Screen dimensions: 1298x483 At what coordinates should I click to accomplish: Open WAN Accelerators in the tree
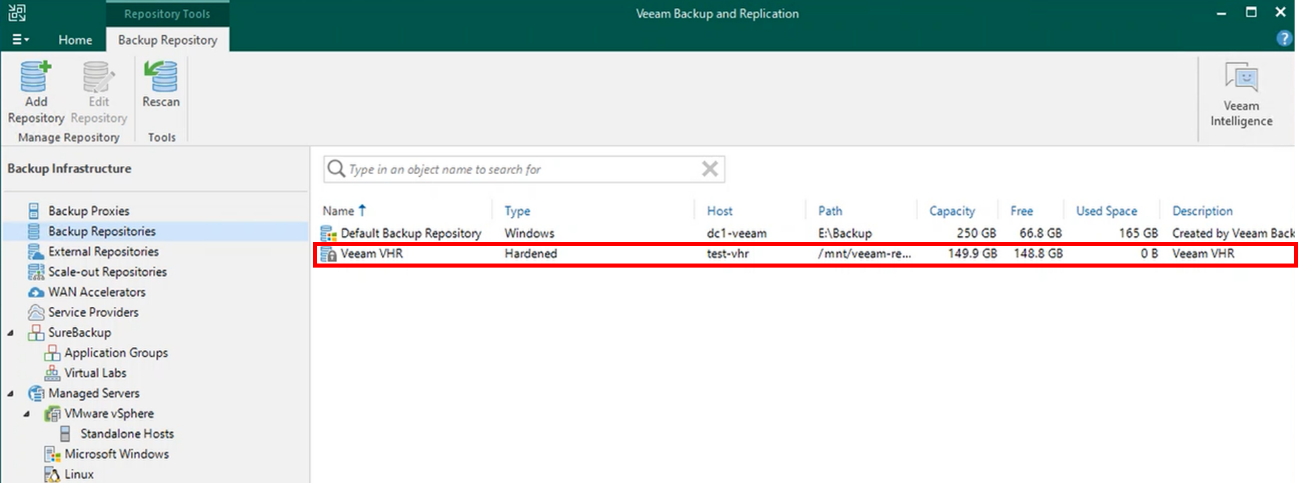coord(97,292)
